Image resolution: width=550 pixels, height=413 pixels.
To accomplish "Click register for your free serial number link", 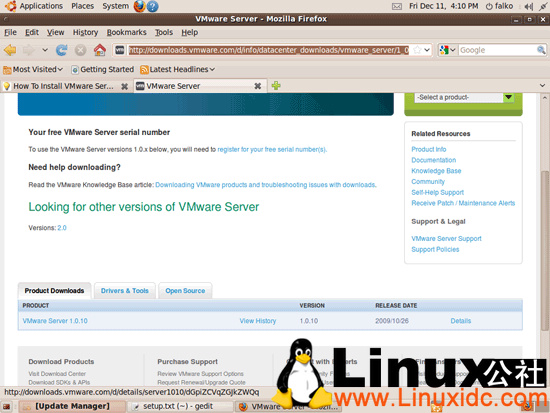I will 272,149.
